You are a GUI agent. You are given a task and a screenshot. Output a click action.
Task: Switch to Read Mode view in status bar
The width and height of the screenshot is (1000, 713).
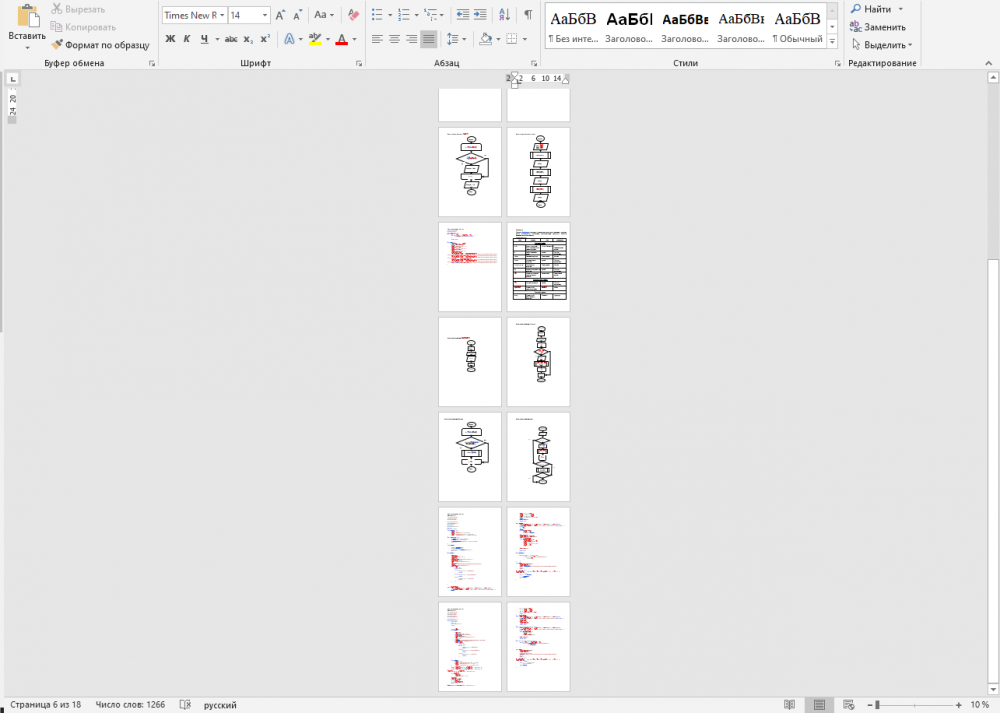[790, 705]
